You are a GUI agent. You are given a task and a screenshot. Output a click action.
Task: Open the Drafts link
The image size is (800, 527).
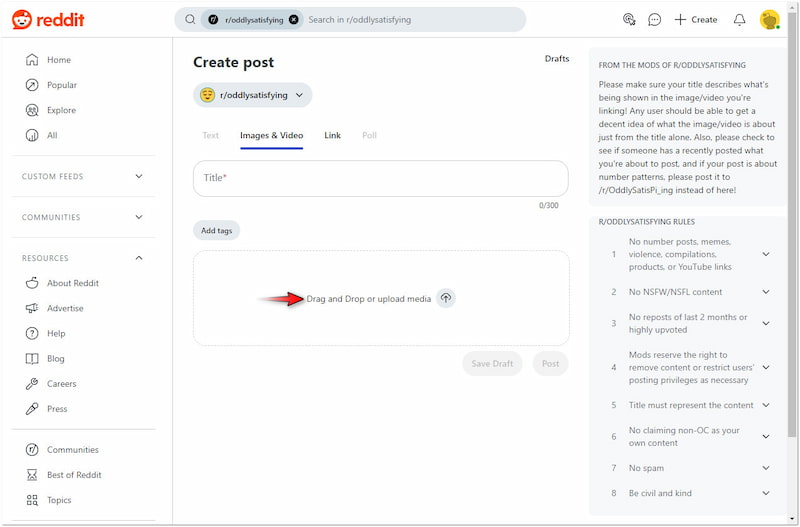(x=556, y=59)
